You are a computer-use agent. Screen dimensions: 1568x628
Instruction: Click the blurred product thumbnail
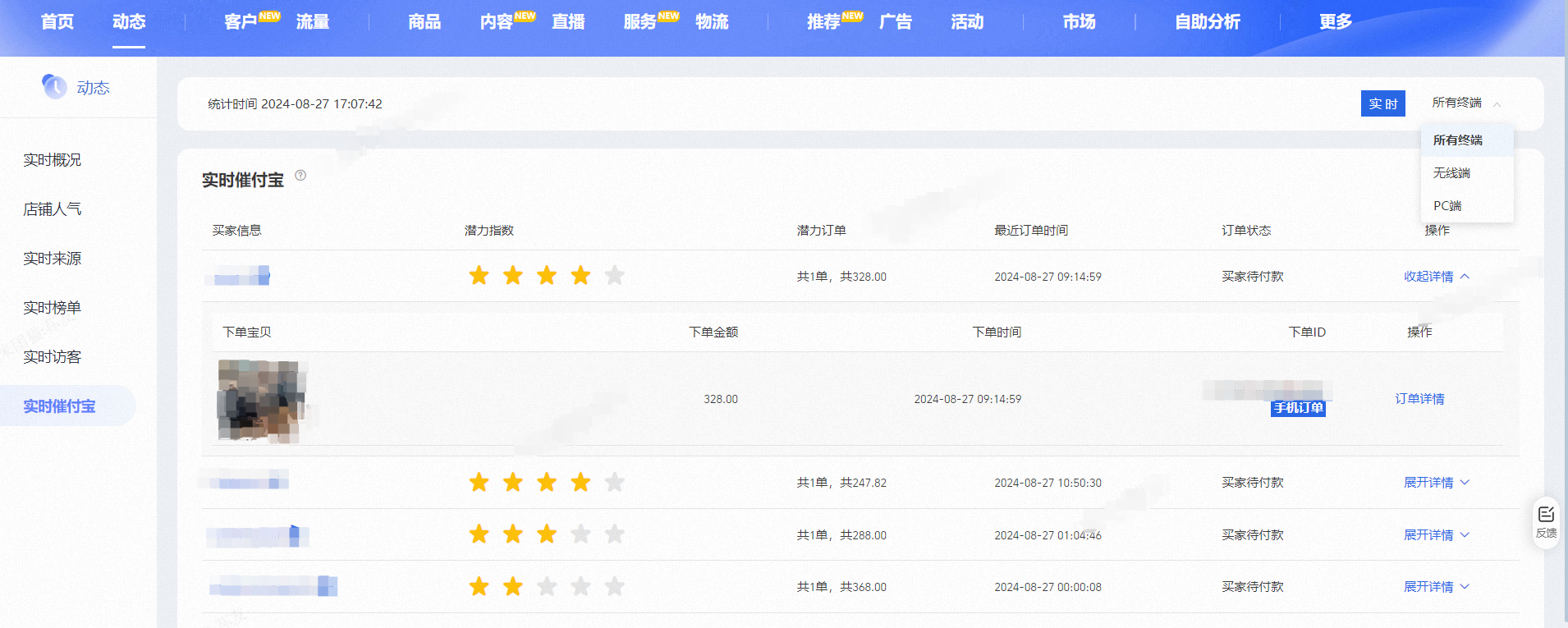coord(263,401)
